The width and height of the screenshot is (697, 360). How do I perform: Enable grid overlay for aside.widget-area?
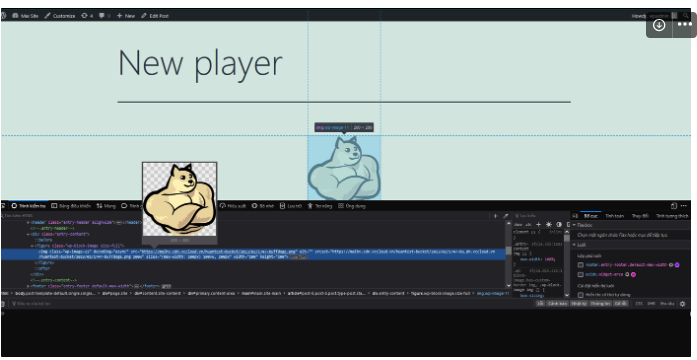tap(581, 275)
